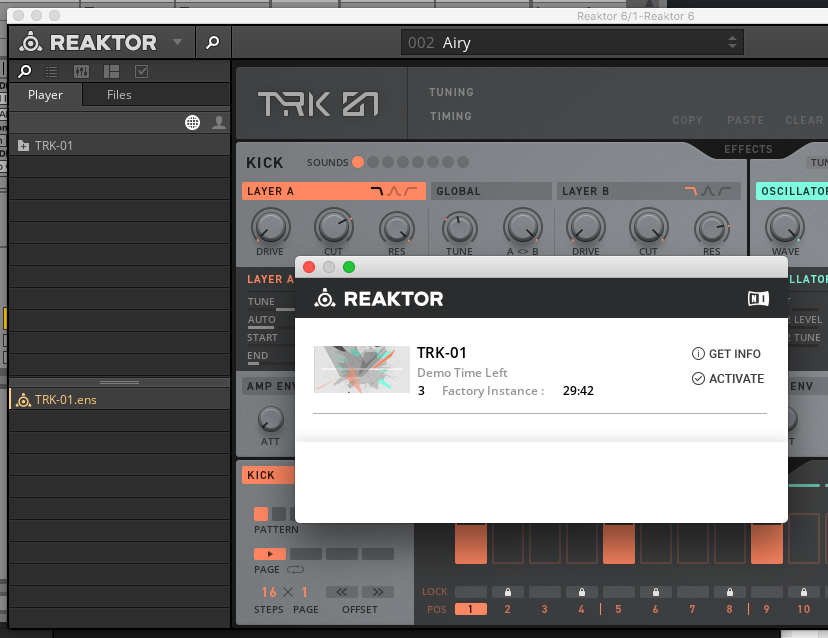Select the user content person icon

(219, 123)
